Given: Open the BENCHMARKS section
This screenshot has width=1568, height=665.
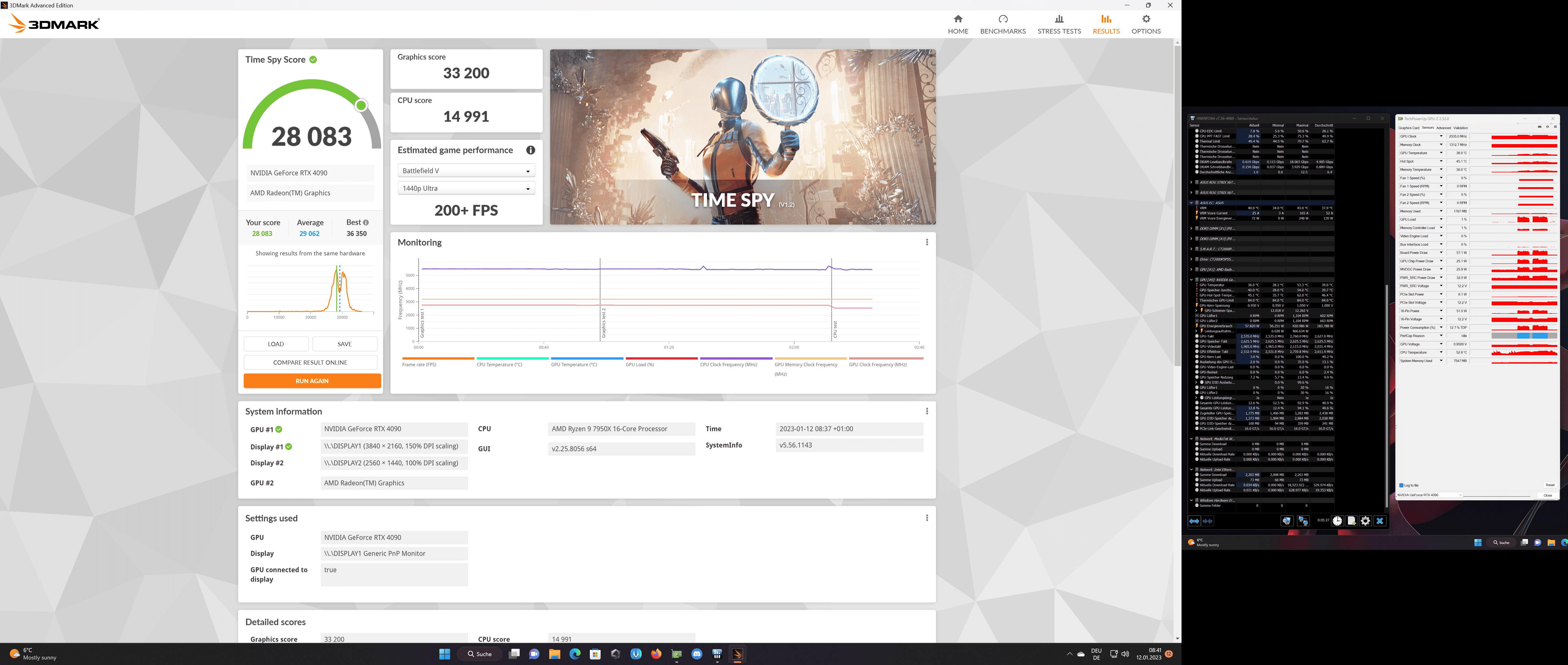Looking at the screenshot, I should pos(1002,24).
